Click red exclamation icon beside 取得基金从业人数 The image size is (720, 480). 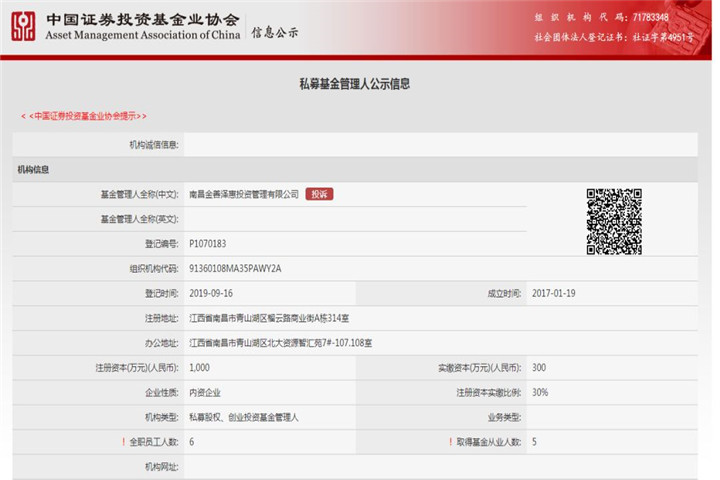pyautogui.click(x=452, y=441)
